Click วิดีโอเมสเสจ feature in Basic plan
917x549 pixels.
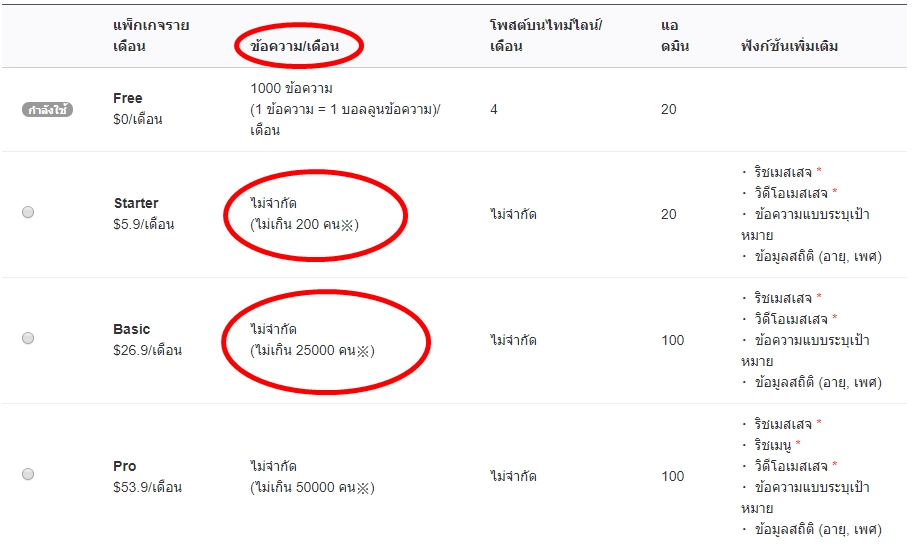(785, 319)
